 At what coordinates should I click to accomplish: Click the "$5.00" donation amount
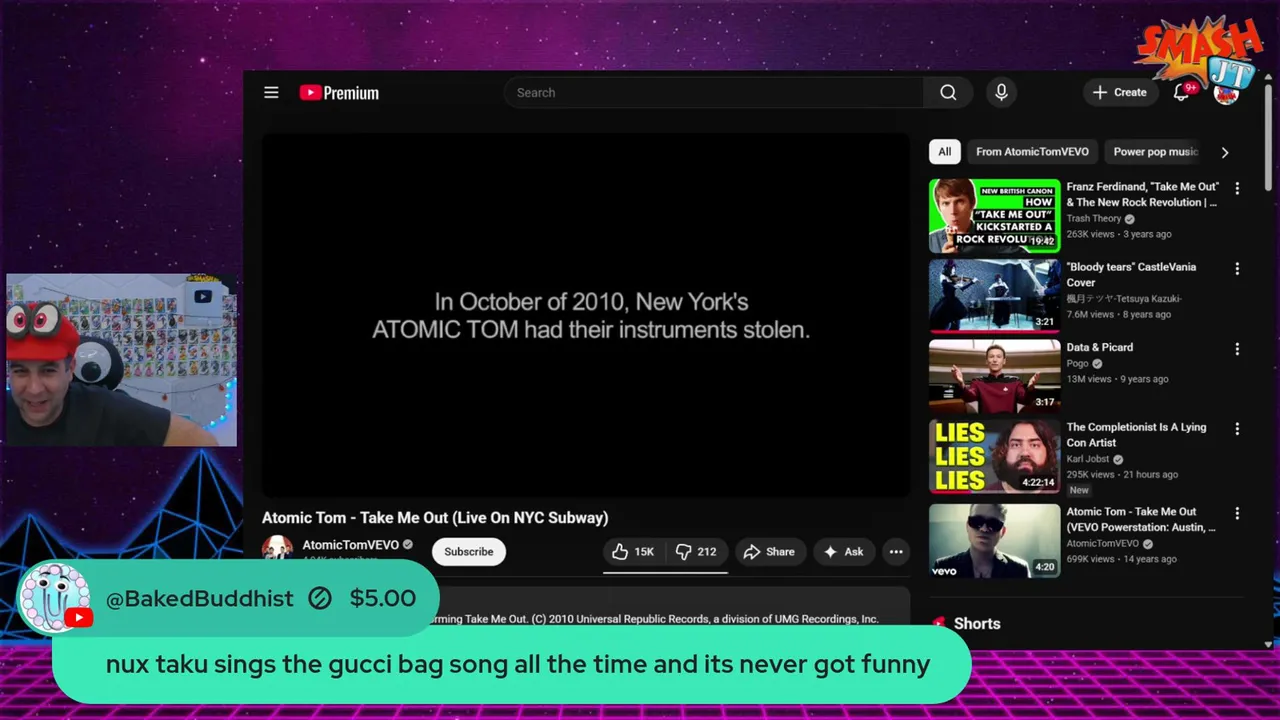[x=383, y=598]
